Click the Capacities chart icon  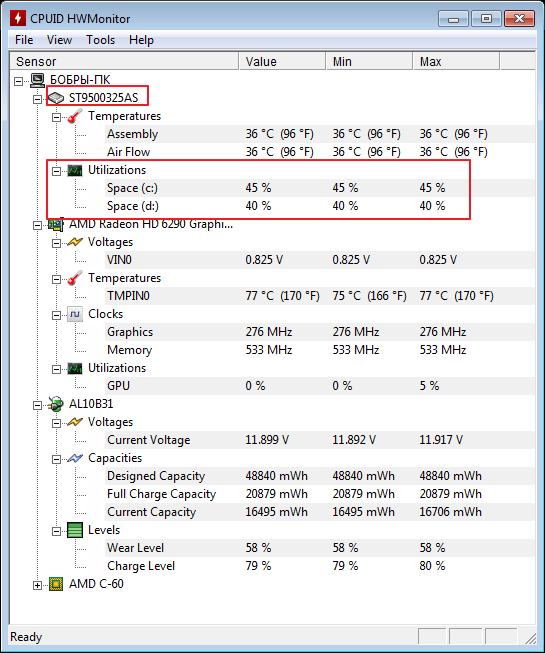pyautogui.click(x=75, y=458)
